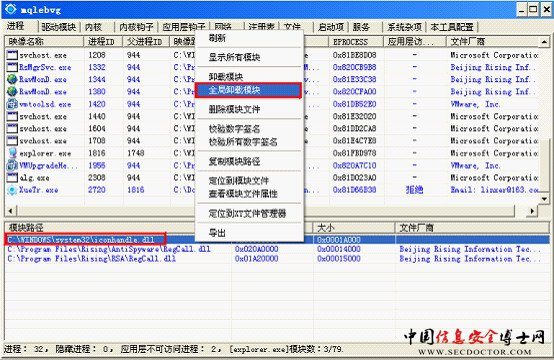Select 全局卸载模块 menu entry
554x360 pixels.
tap(248, 90)
